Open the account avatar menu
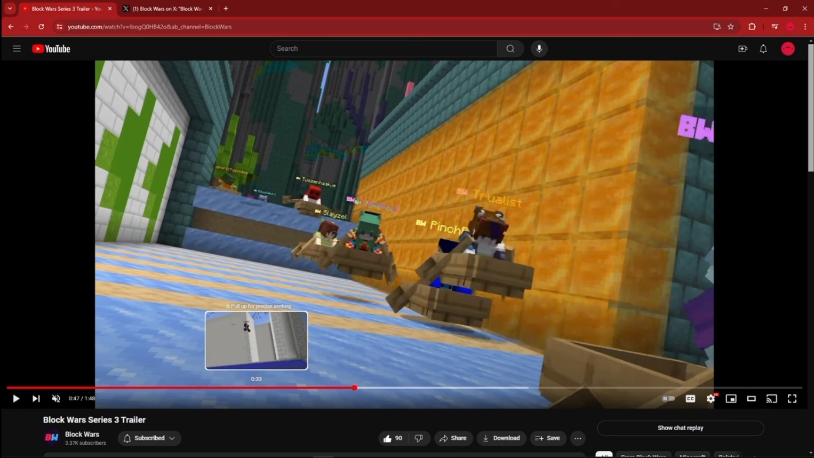Image resolution: width=814 pixels, height=458 pixels. point(788,49)
